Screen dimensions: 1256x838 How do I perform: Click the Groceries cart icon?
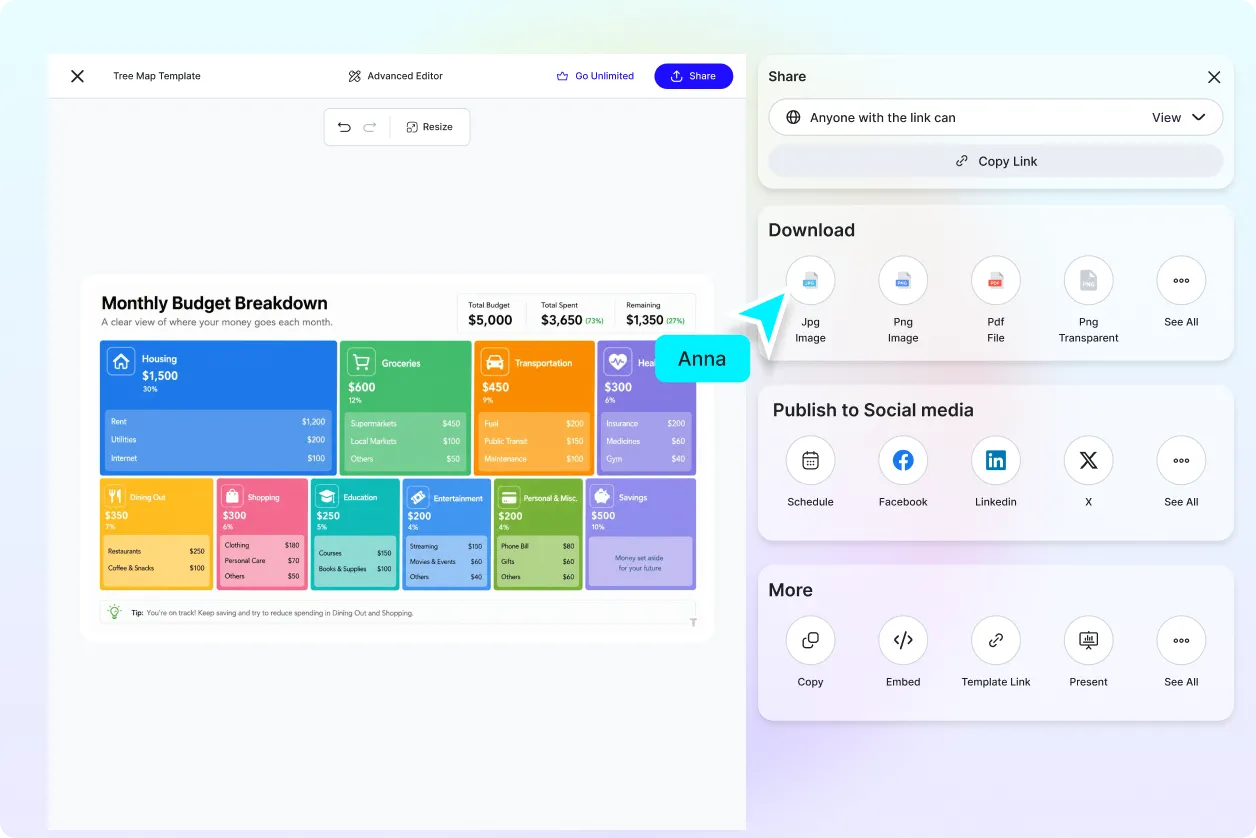(x=361, y=362)
